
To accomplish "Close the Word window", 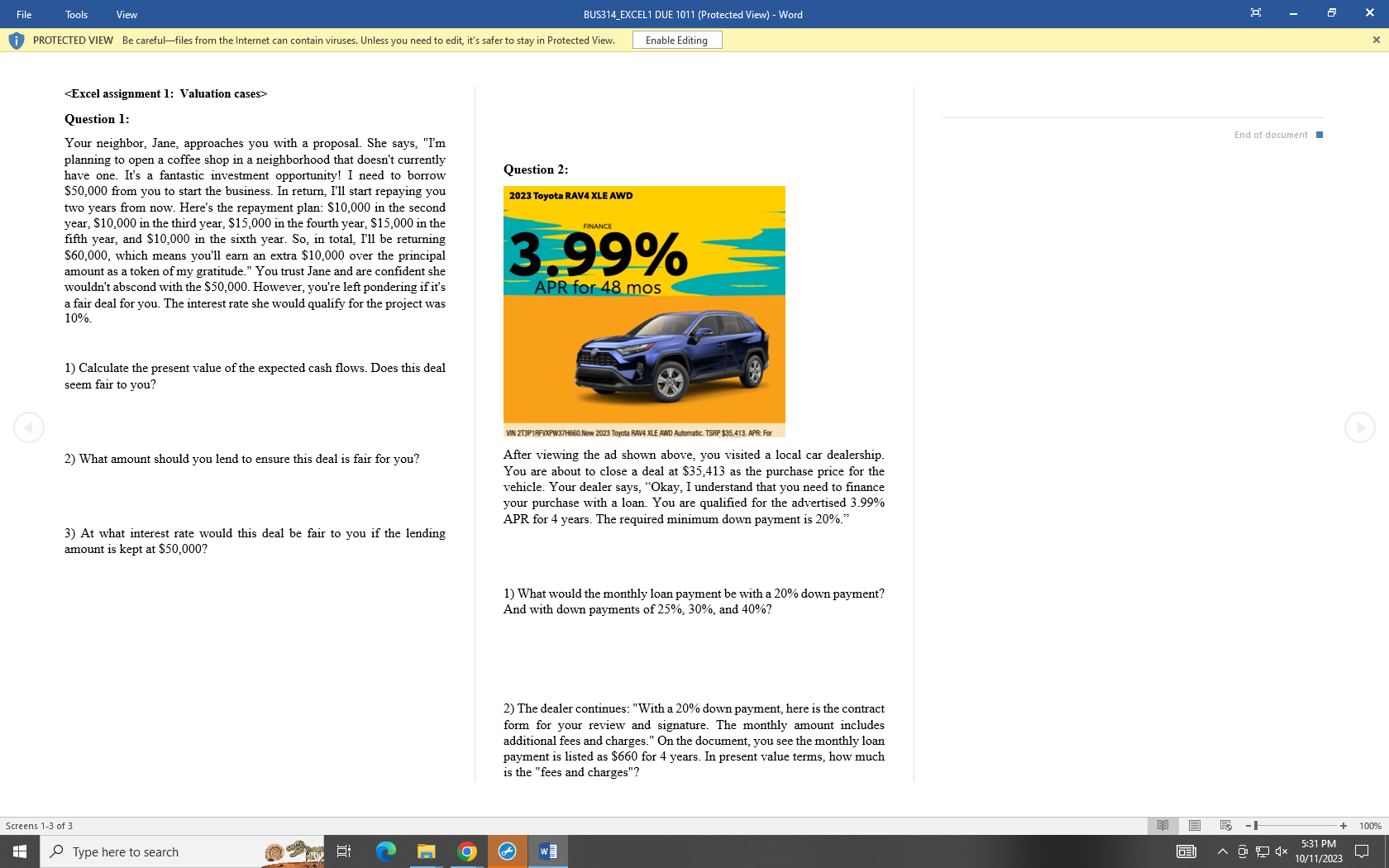I will [1369, 12].
